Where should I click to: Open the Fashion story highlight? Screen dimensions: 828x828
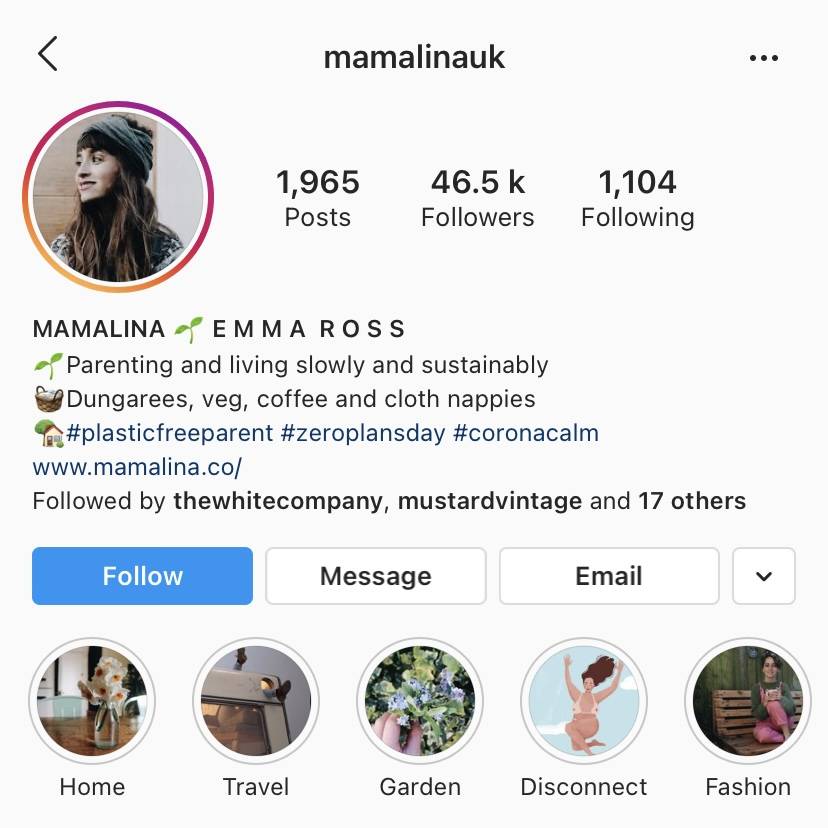click(x=748, y=701)
